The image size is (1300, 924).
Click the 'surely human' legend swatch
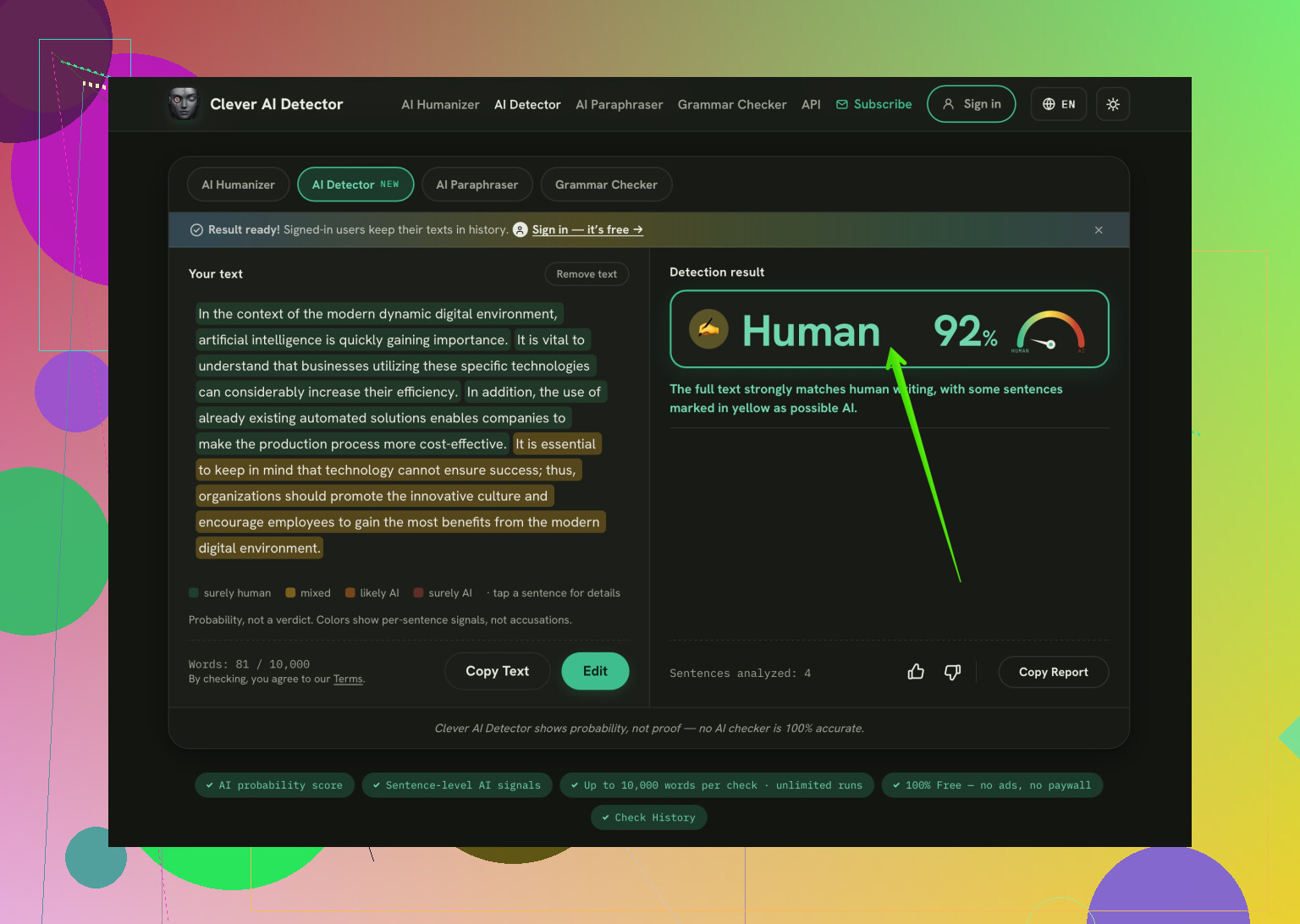(194, 592)
